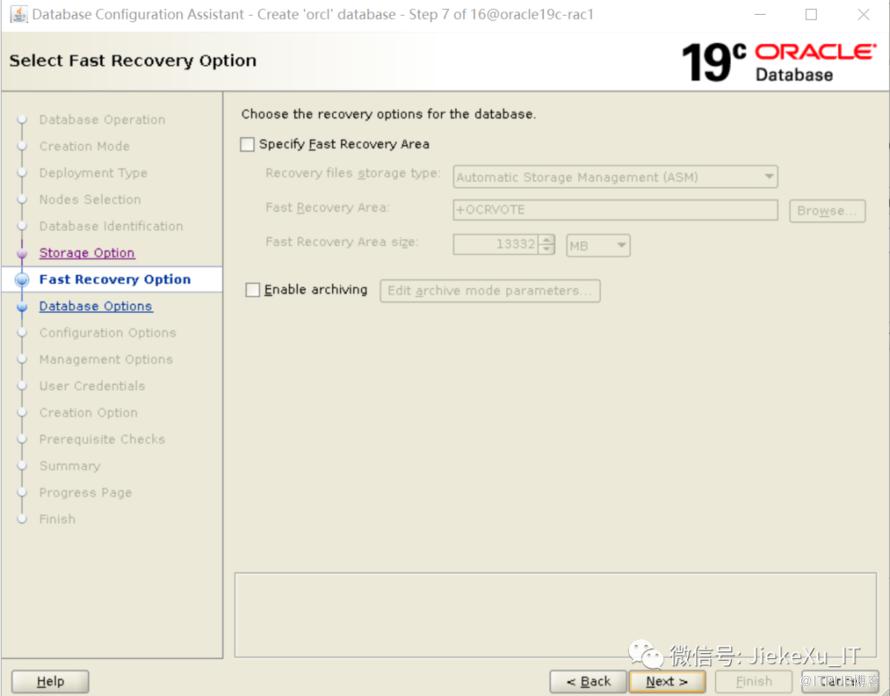Click the Browse button
This screenshot has height=696, width=890.
pos(827,211)
